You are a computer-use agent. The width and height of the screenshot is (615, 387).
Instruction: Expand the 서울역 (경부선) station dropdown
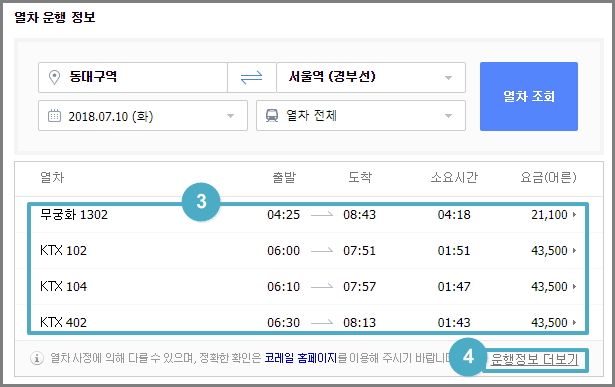pos(448,78)
